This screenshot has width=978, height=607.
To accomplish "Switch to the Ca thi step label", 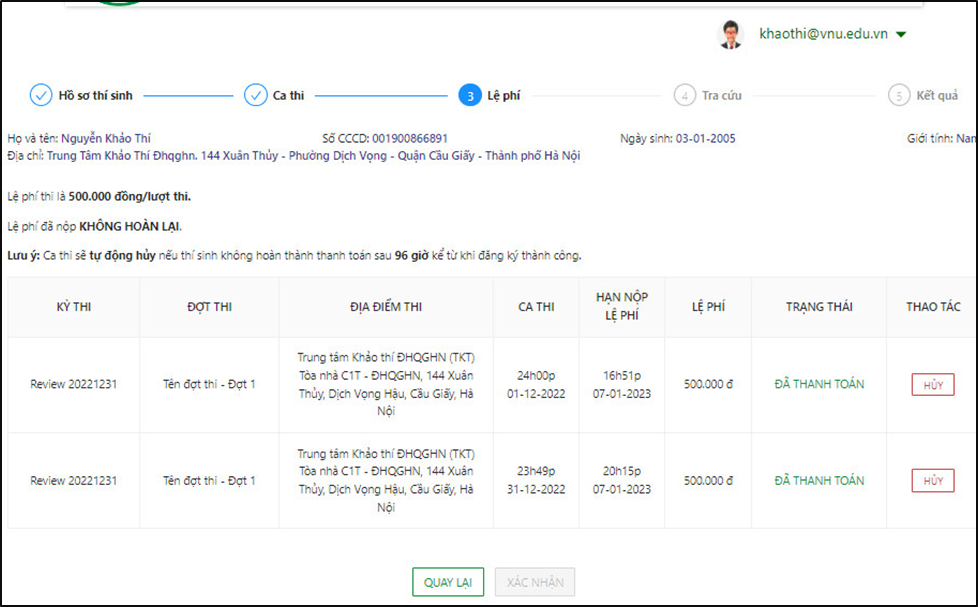I will tap(288, 96).
